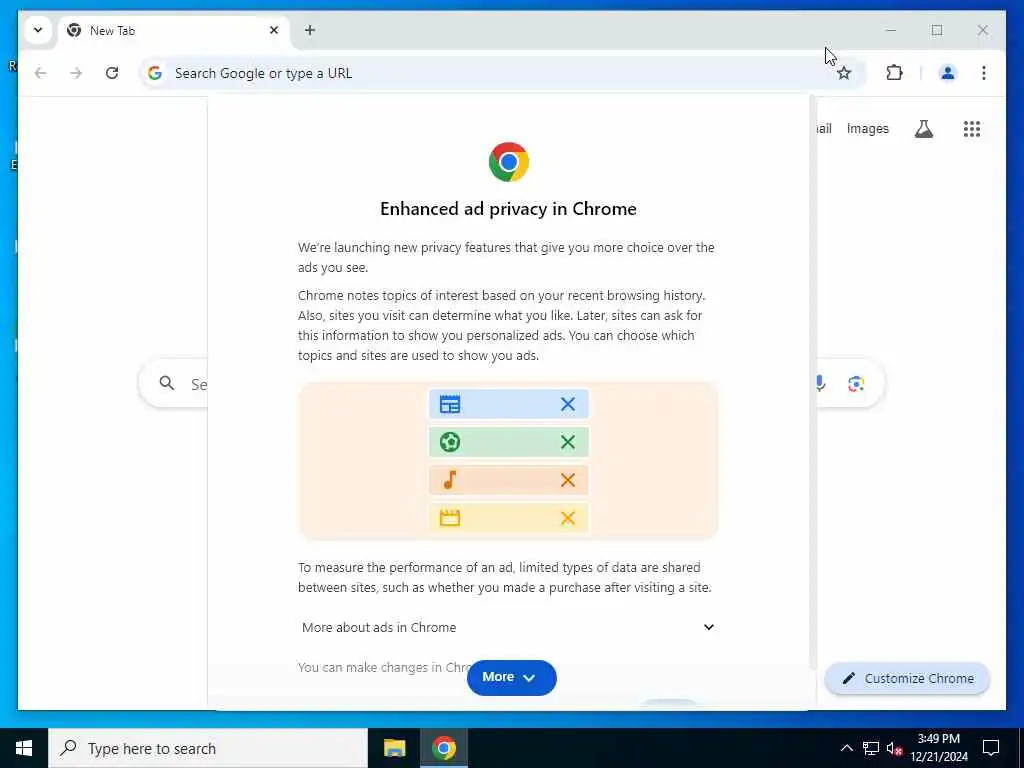Click the orange music note topic icon
The width and height of the screenshot is (1024, 768).
(x=450, y=480)
